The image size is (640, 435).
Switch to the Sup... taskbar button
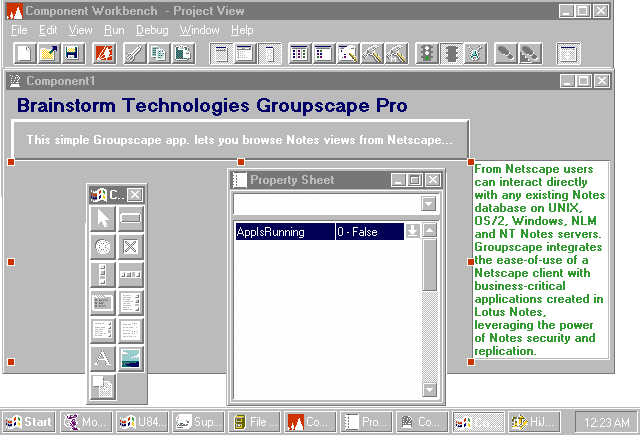tap(199, 422)
